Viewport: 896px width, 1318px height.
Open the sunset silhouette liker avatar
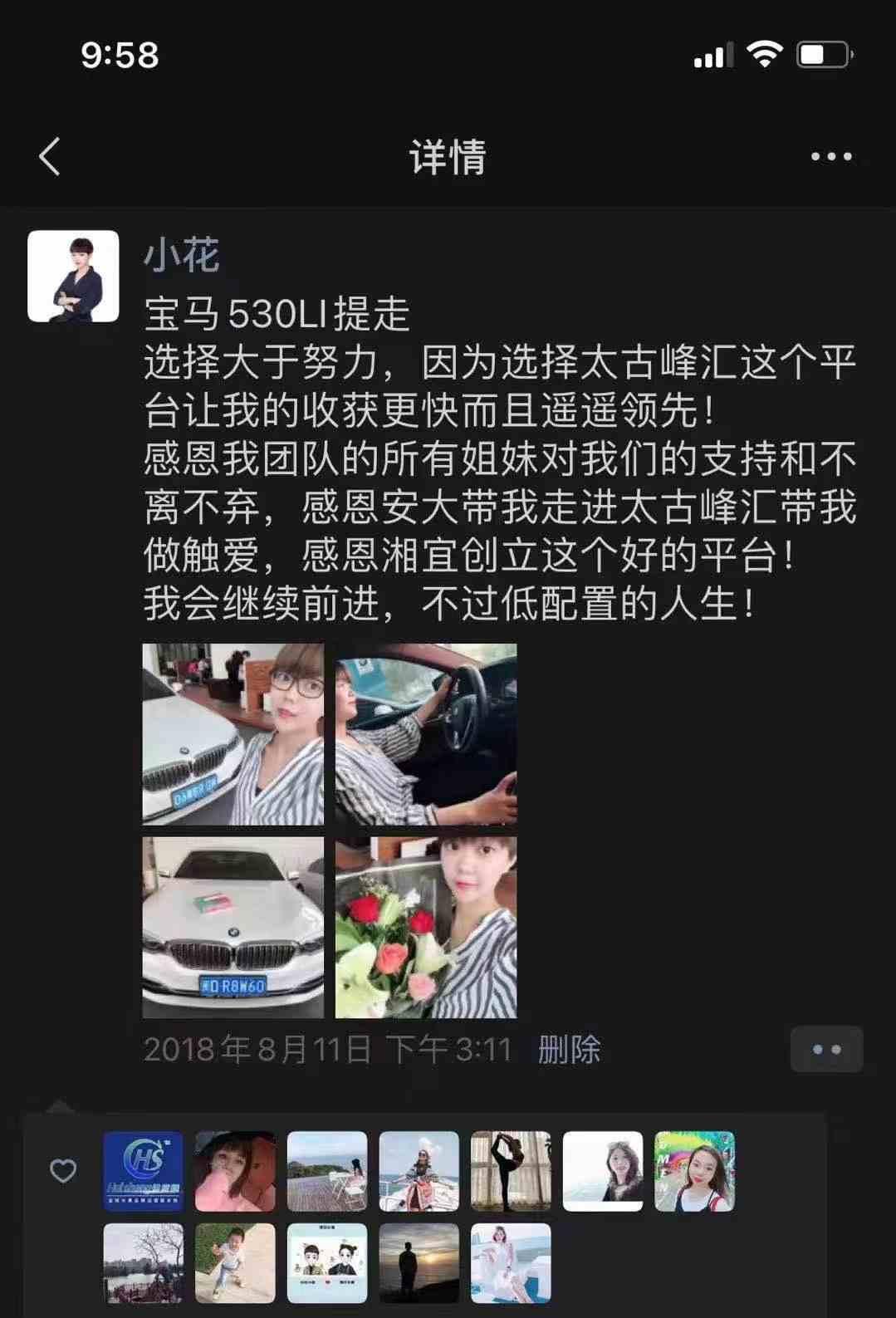419,1263
